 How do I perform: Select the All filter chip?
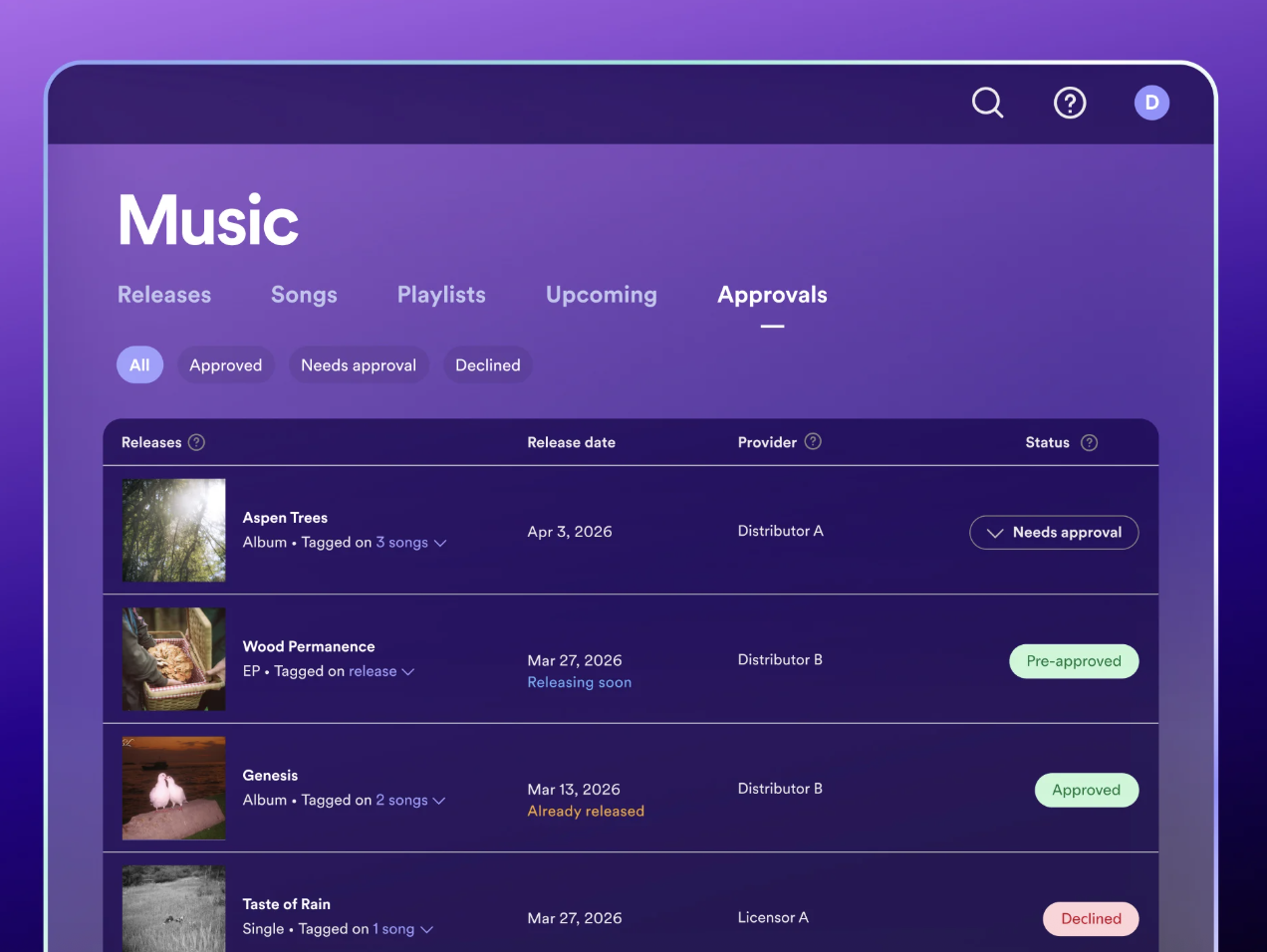pyautogui.click(x=139, y=365)
